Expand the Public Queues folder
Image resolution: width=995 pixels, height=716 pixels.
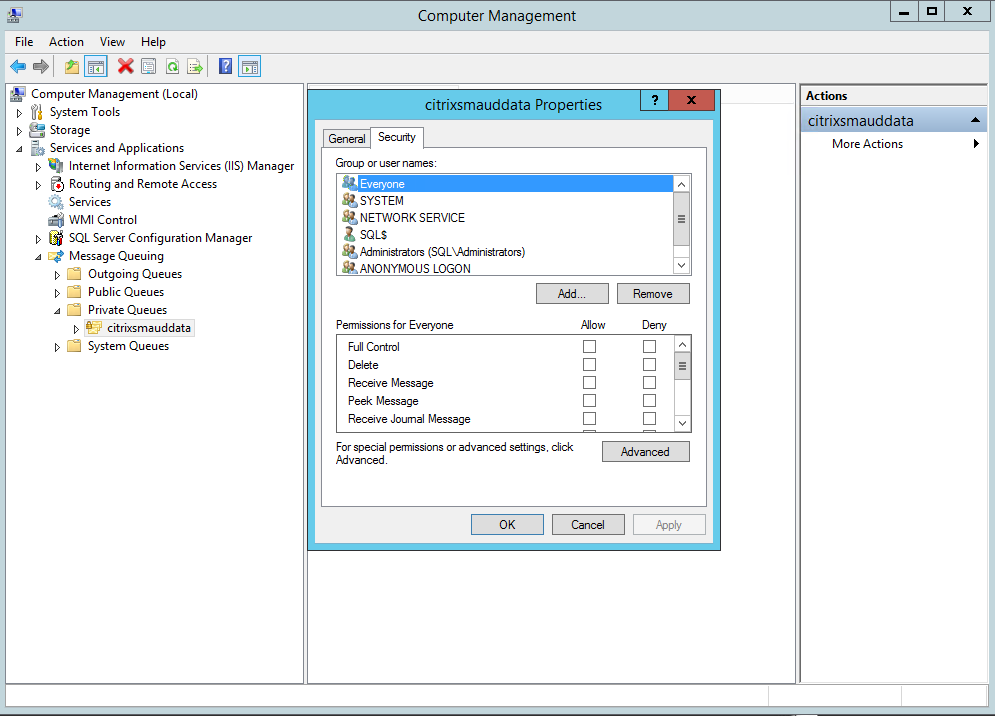pos(57,292)
